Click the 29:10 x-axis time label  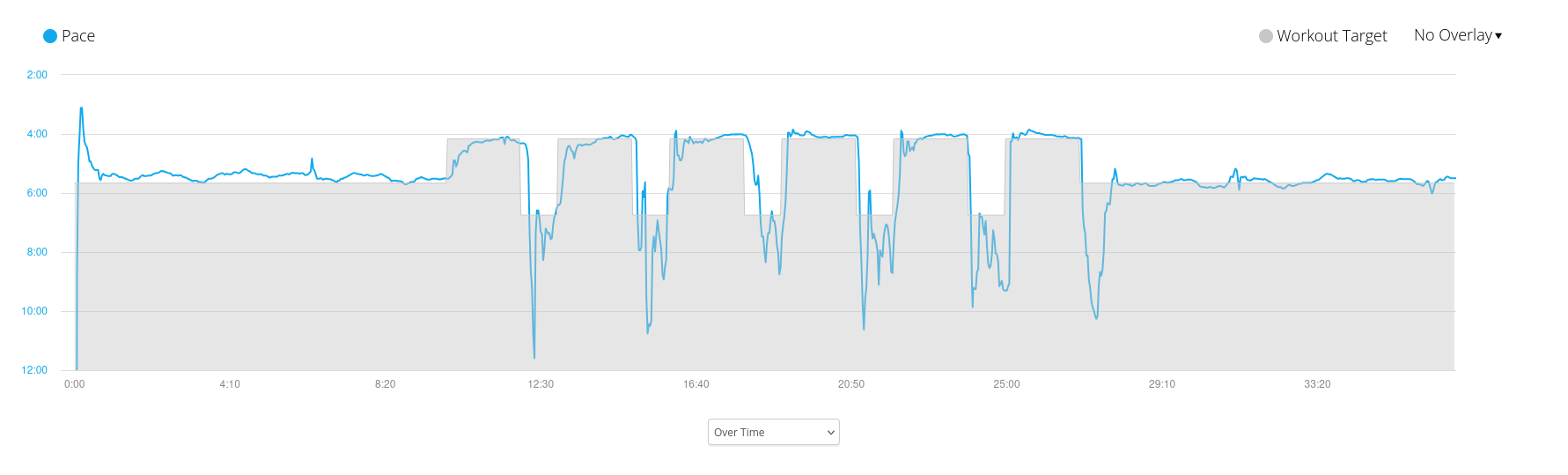point(1162,384)
